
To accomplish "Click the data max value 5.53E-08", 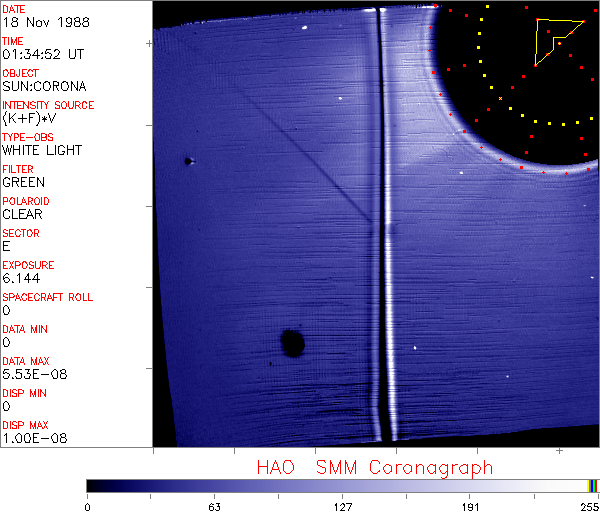I will pos(32,374).
